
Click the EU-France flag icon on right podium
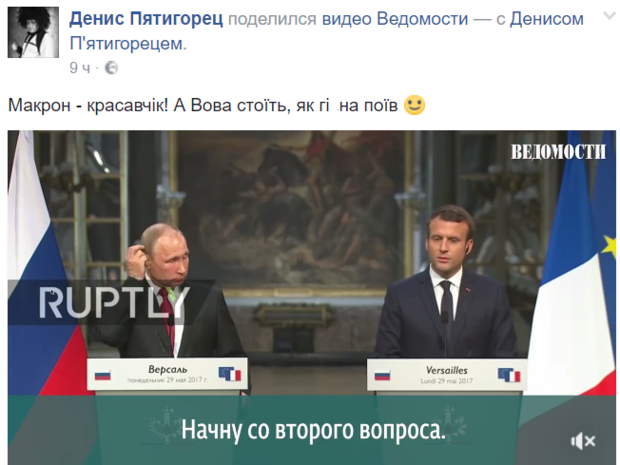pos(509,375)
